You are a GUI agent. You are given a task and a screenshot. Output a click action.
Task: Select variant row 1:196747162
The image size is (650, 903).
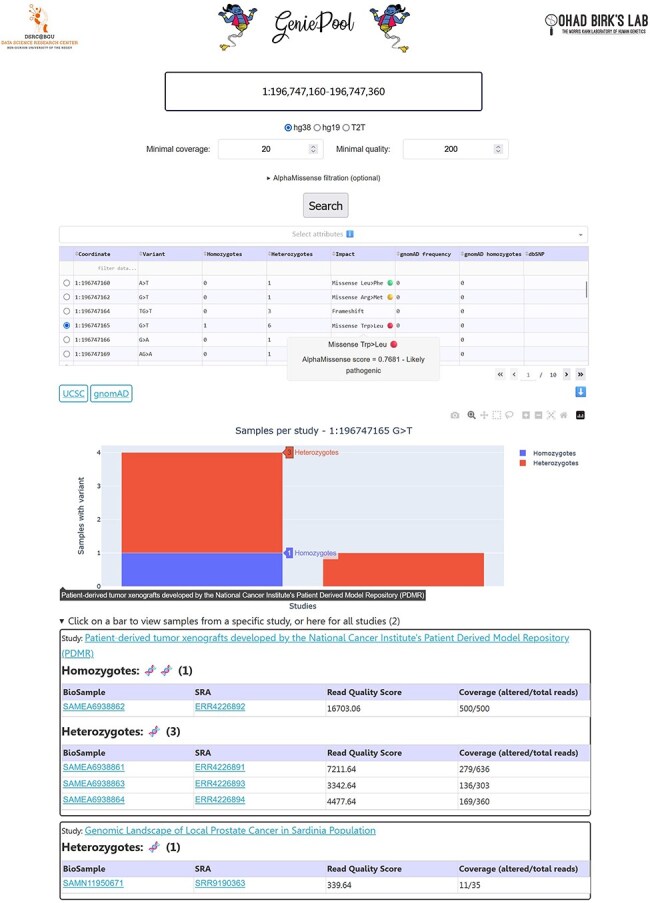point(66,297)
